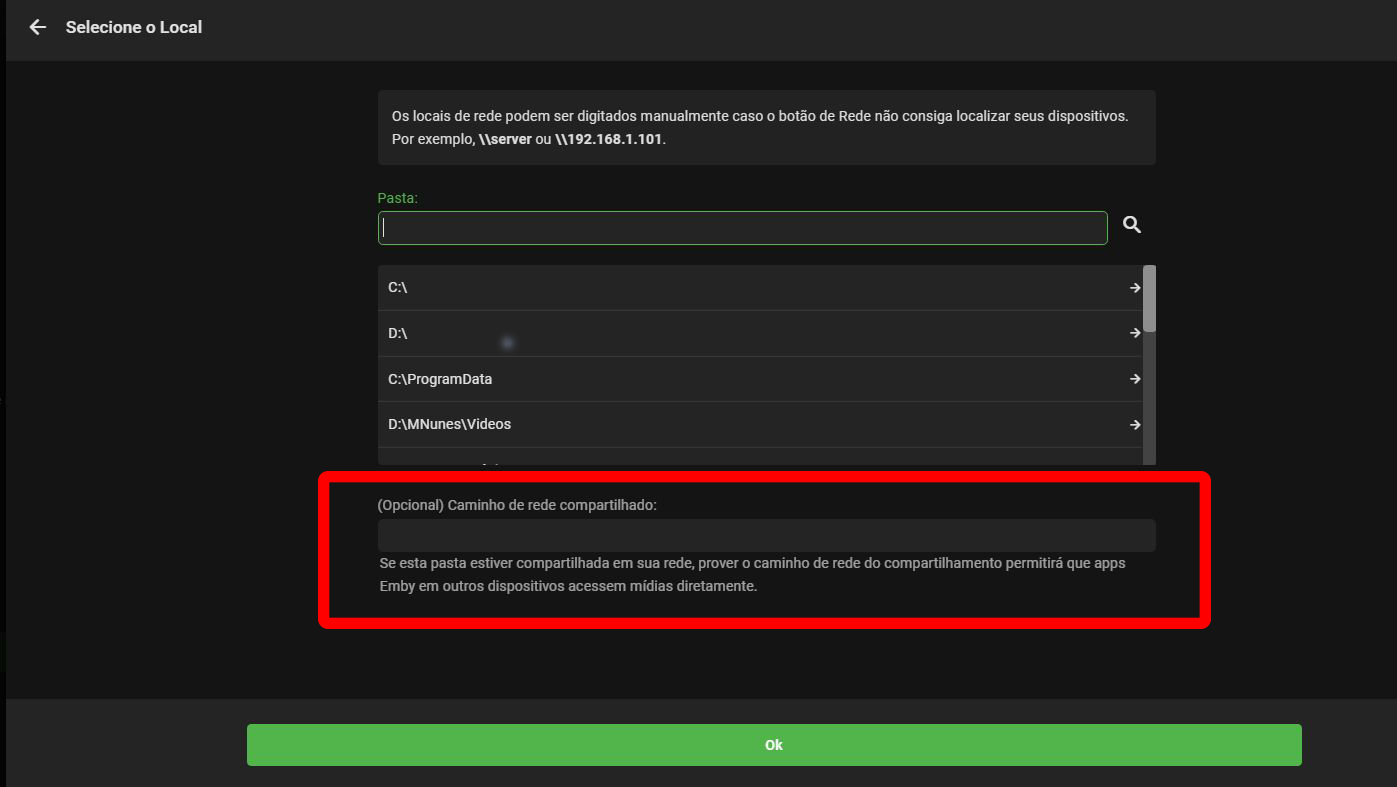The height and width of the screenshot is (787, 1397).
Task: Open the C:\ drive arrow
Action: point(1135,288)
